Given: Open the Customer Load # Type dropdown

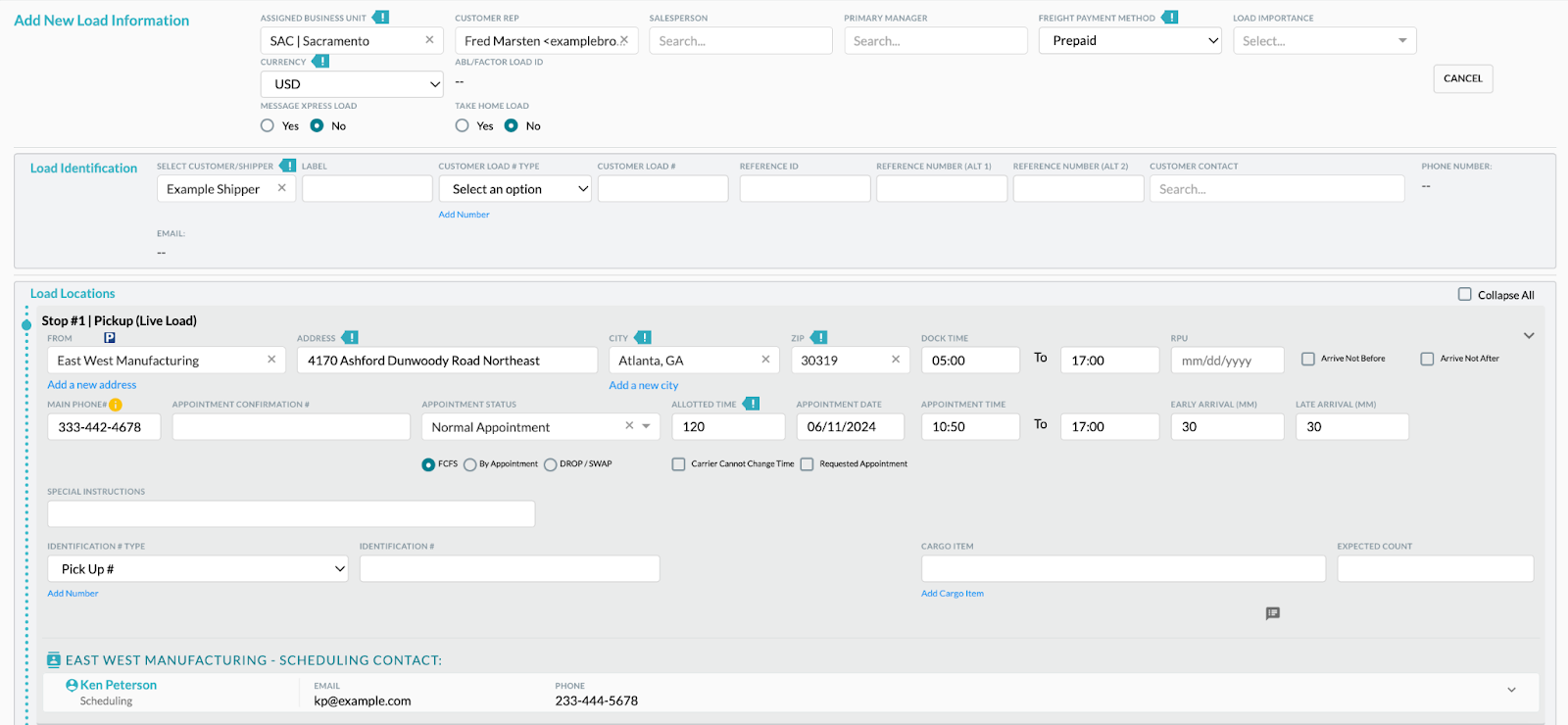Looking at the screenshot, I should (514, 189).
